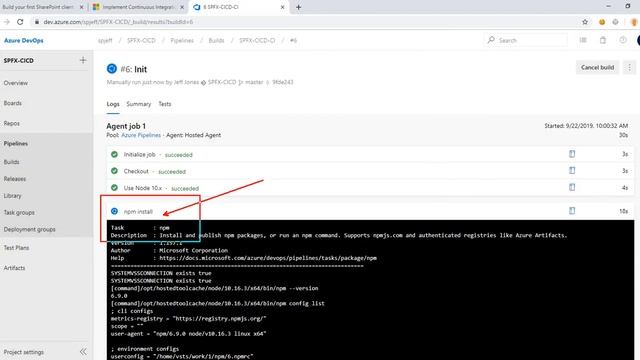Screen dimensions: 640x360
Task: Click the browser extension icon near the address bar
Action: click(602, 22)
